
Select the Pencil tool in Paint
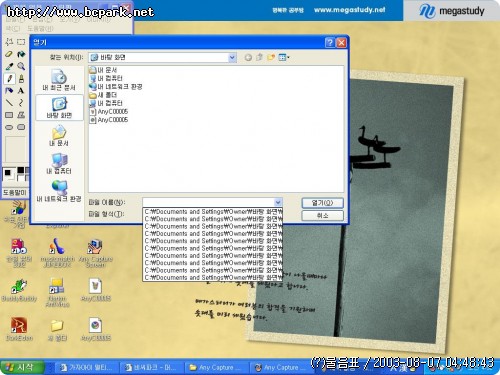pos(9,79)
